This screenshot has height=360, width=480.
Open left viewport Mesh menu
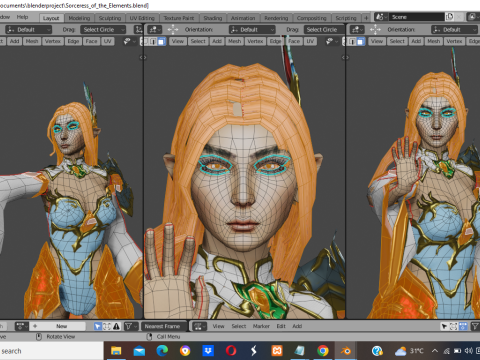tap(32, 41)
